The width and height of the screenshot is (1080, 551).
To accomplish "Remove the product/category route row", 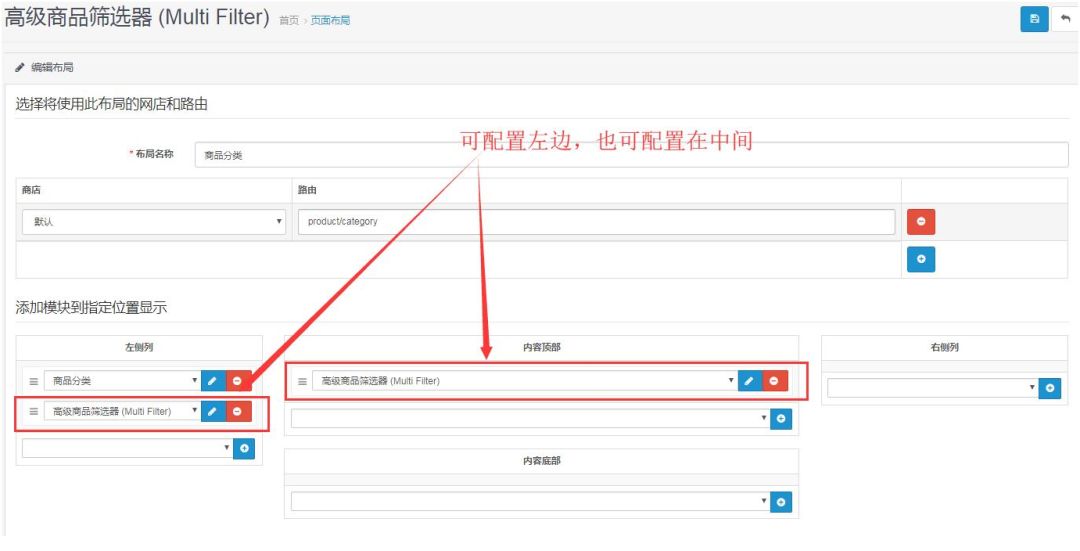I will click(x=920, y=222).
